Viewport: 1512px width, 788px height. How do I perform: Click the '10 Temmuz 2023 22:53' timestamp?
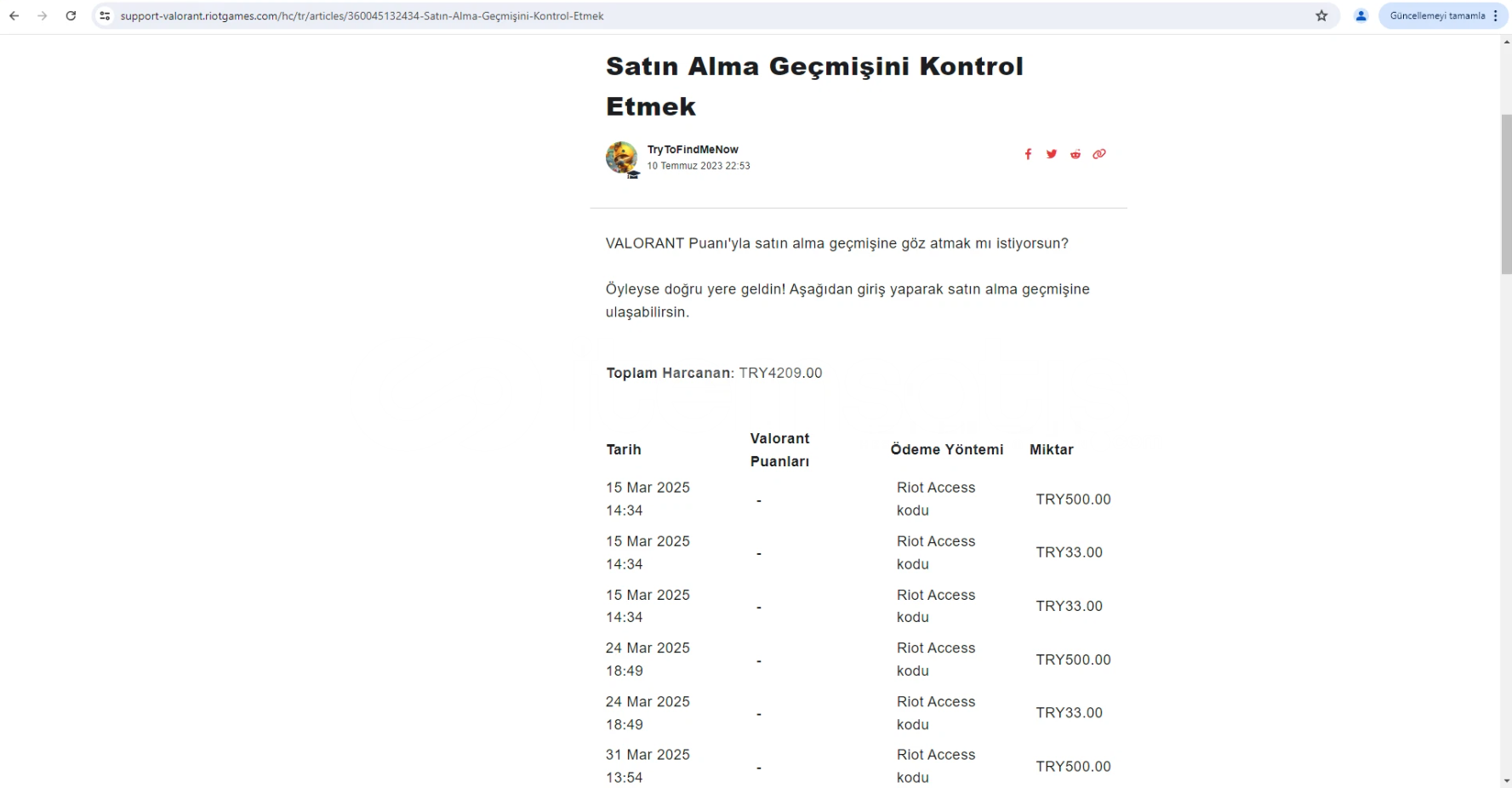tap(699, 166)
